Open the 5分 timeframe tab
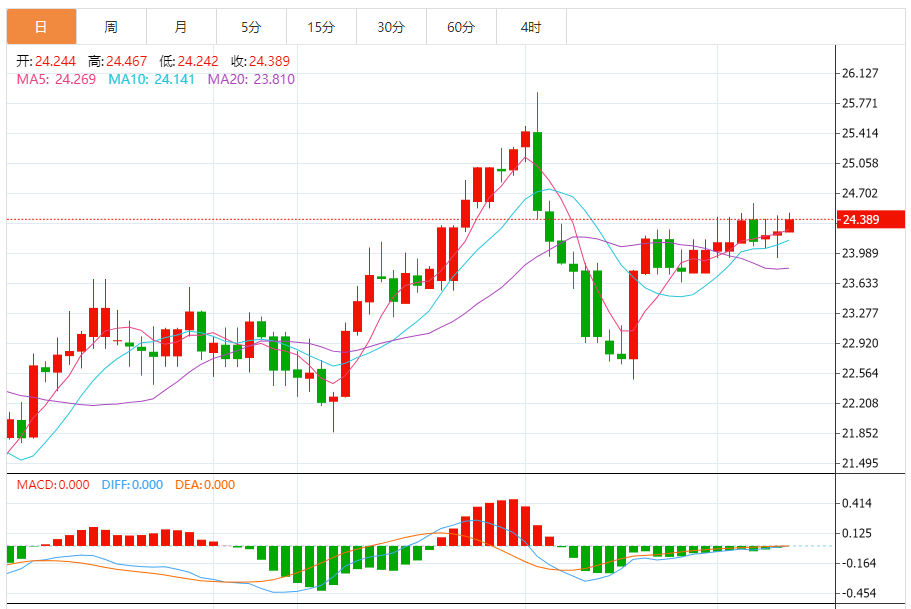911x609 pixels. tap(251, 27)
